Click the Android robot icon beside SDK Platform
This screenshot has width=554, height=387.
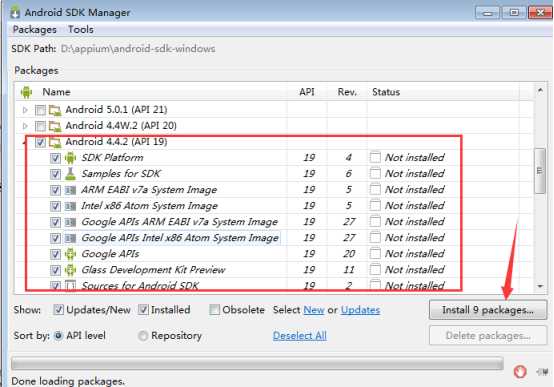(x=70, y=158)
